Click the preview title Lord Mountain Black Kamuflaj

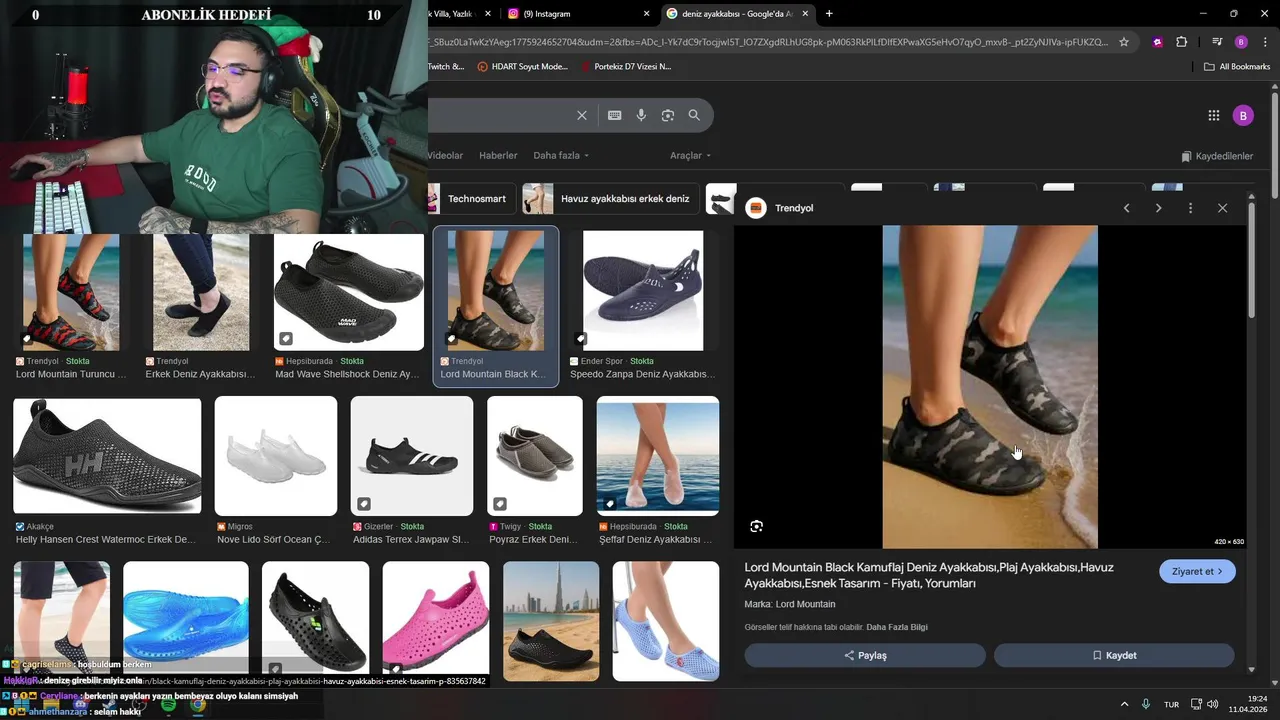click(x=929, y=575)
